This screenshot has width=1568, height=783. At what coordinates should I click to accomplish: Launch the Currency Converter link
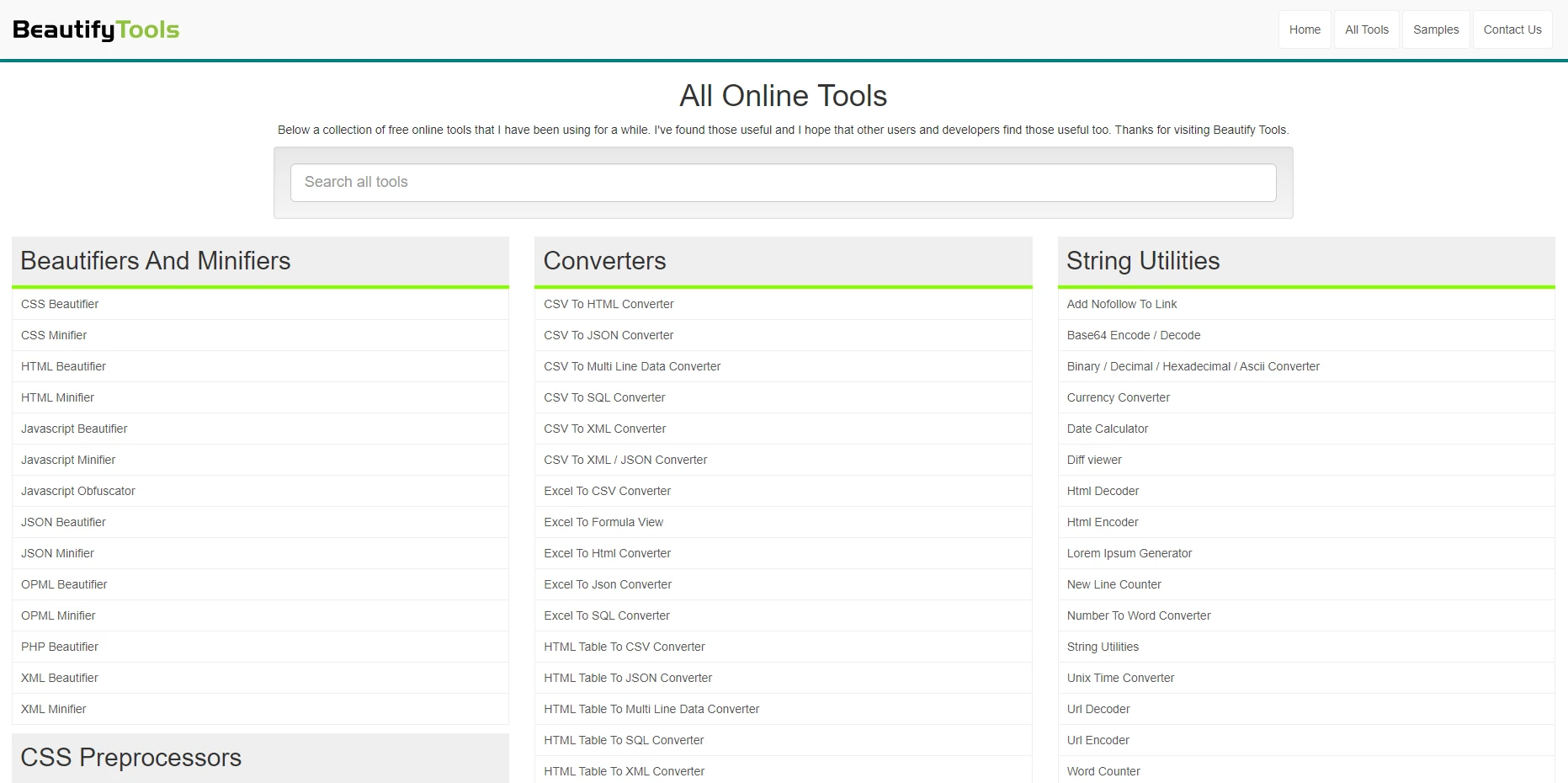[1118, 397]
